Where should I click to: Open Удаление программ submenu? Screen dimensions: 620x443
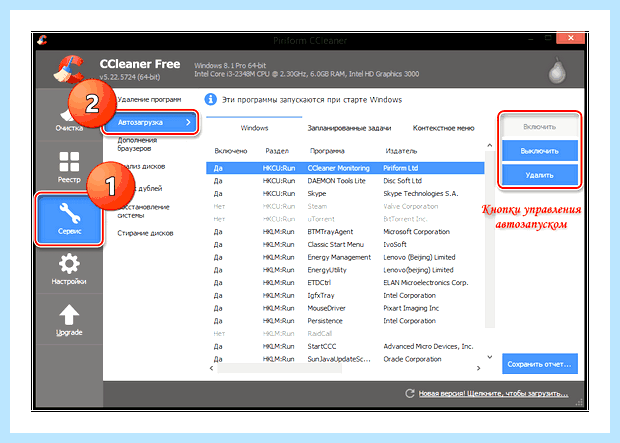(x=149, y=99)
